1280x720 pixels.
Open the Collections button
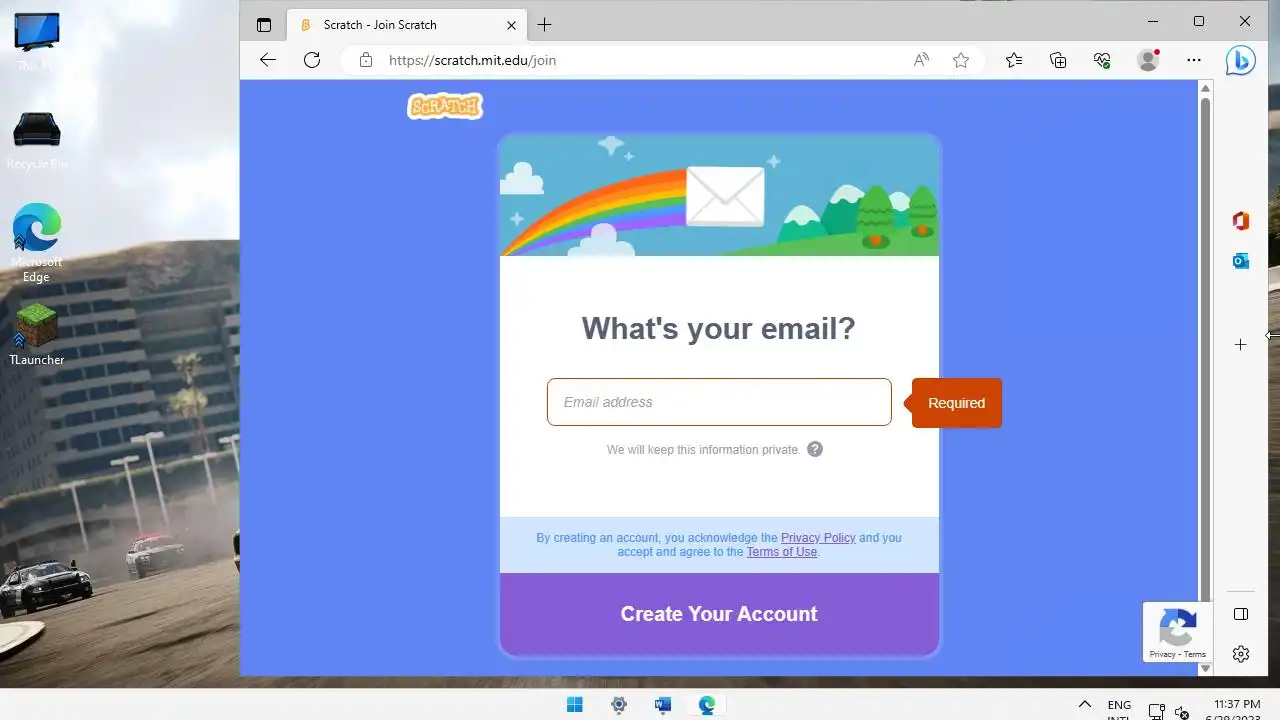[1058, 60]
